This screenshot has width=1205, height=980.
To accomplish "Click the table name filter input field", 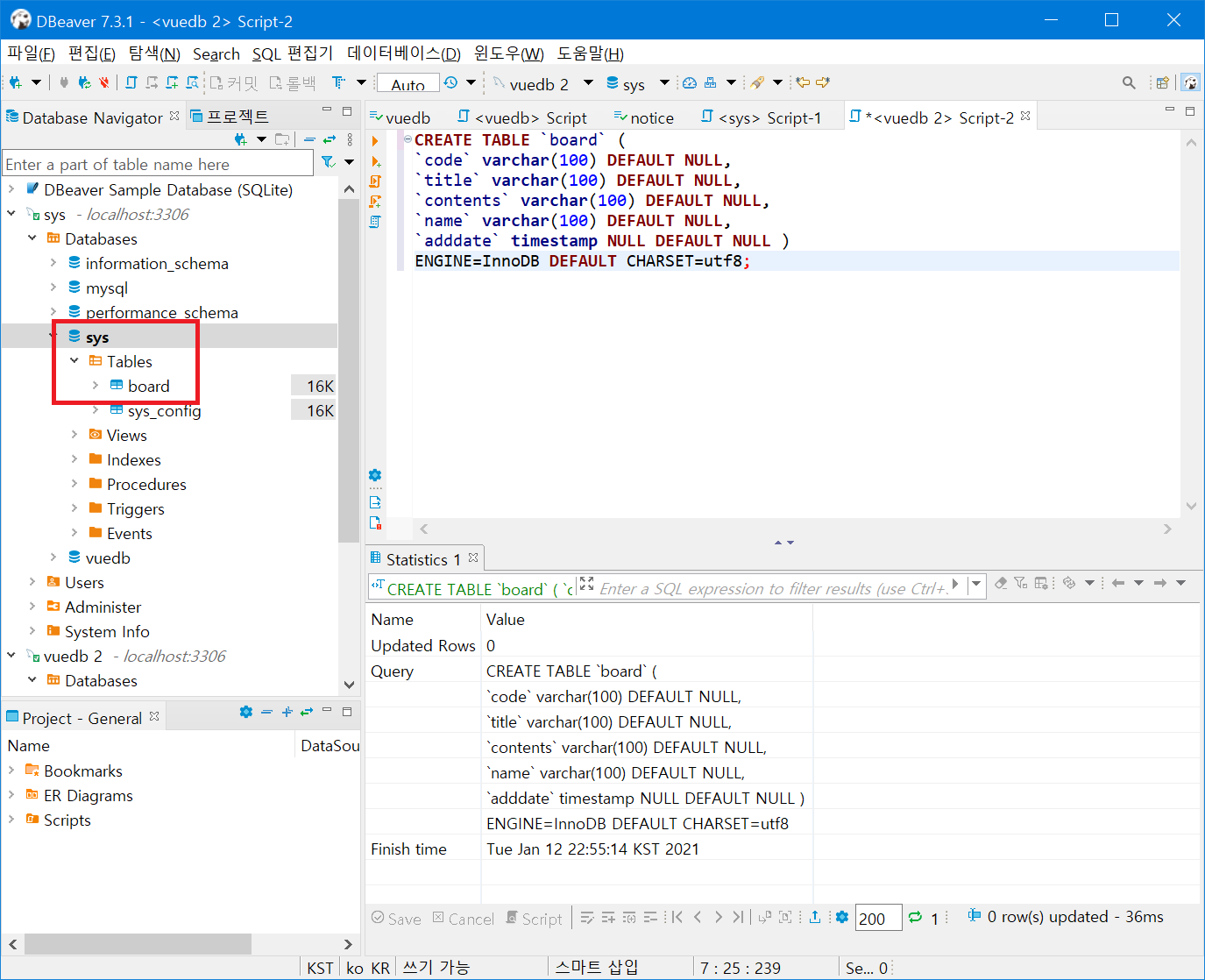I will point(158,164).
